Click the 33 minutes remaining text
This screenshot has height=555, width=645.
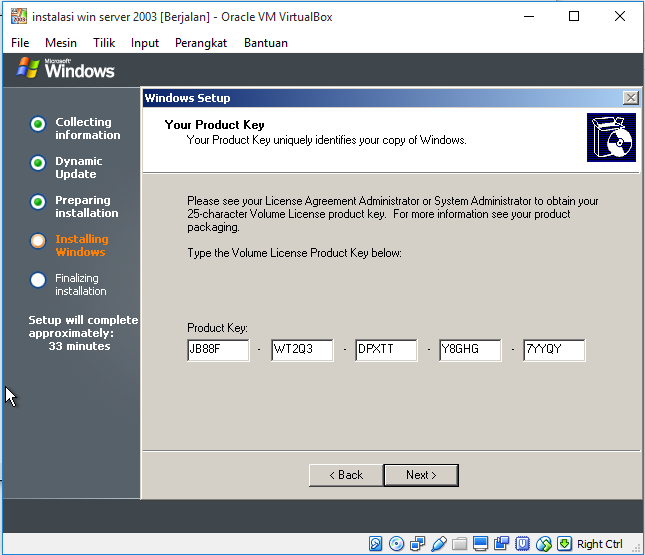tap(79, 346)
